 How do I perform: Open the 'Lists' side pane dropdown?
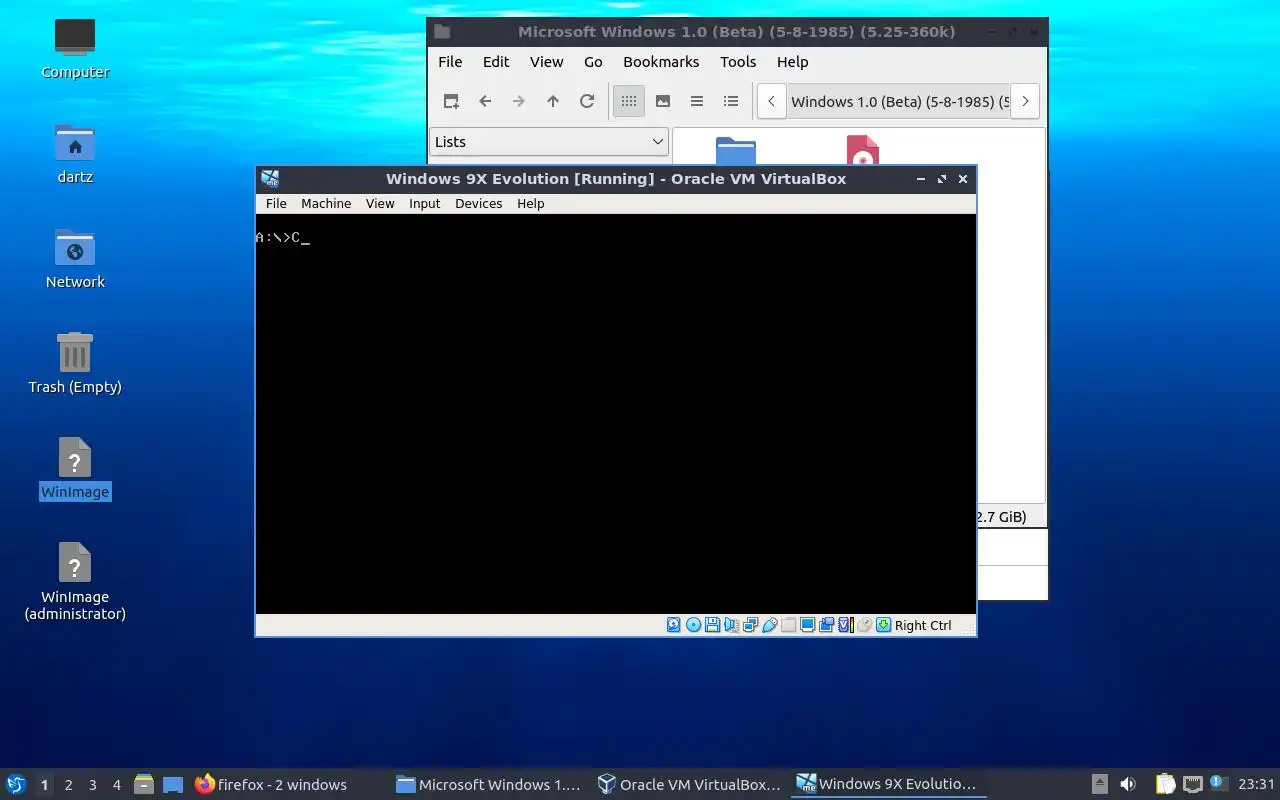pos(549,142)
